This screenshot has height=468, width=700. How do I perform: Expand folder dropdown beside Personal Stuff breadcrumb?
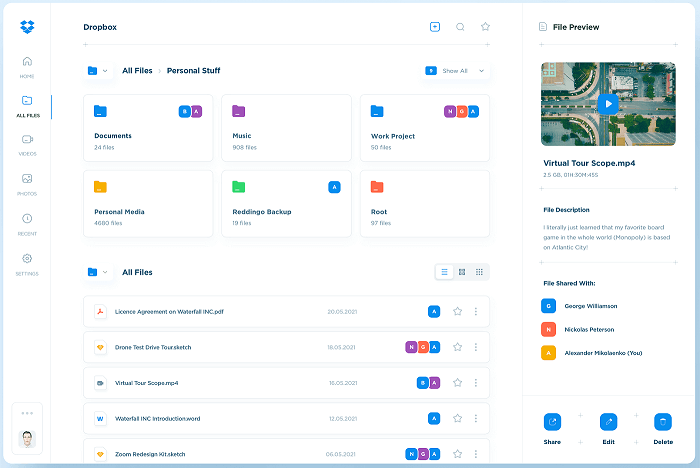tap(97, 71)
